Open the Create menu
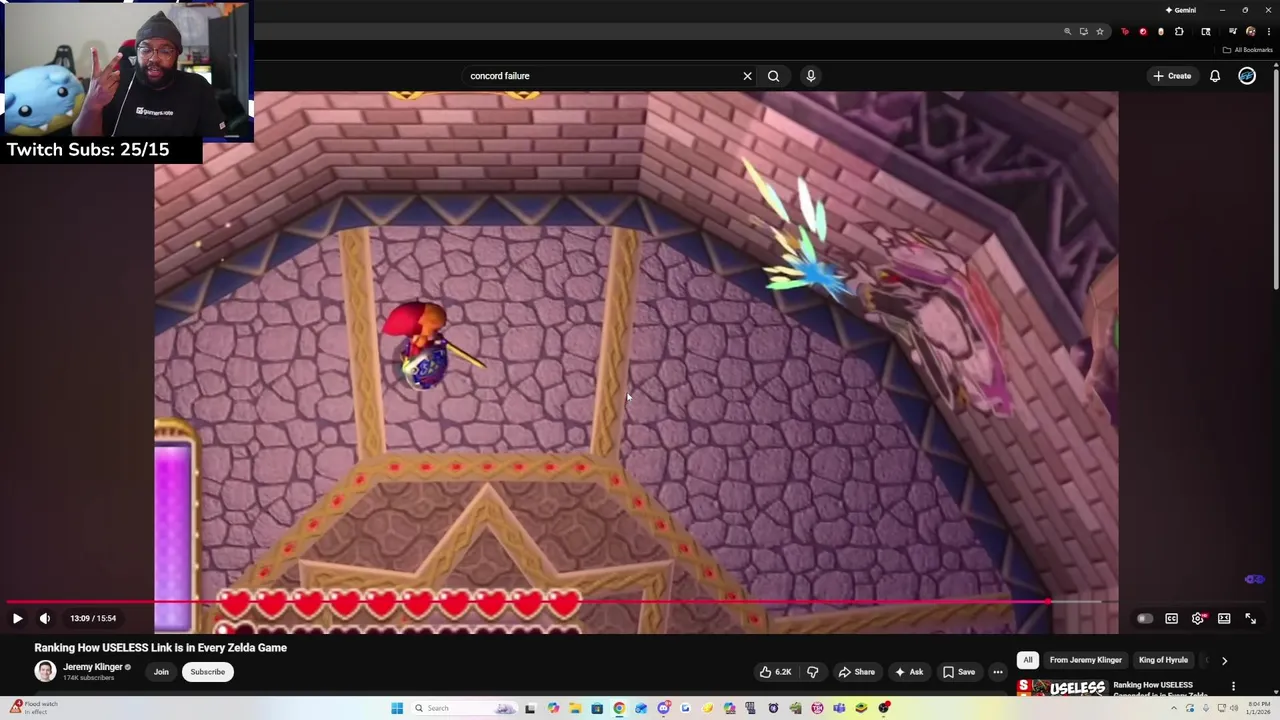 pyautogui.click(x=1172, y=76)
